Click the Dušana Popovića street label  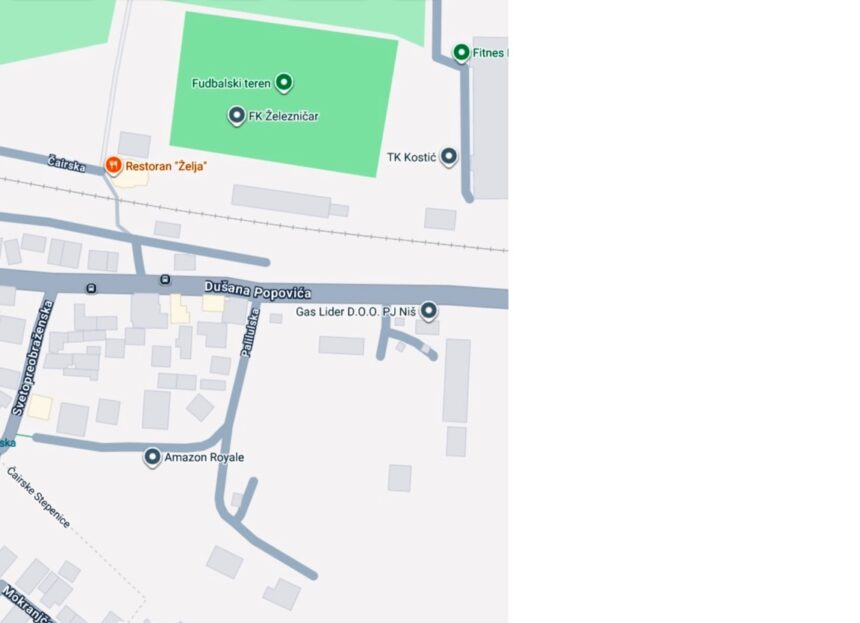coord(257,291)
